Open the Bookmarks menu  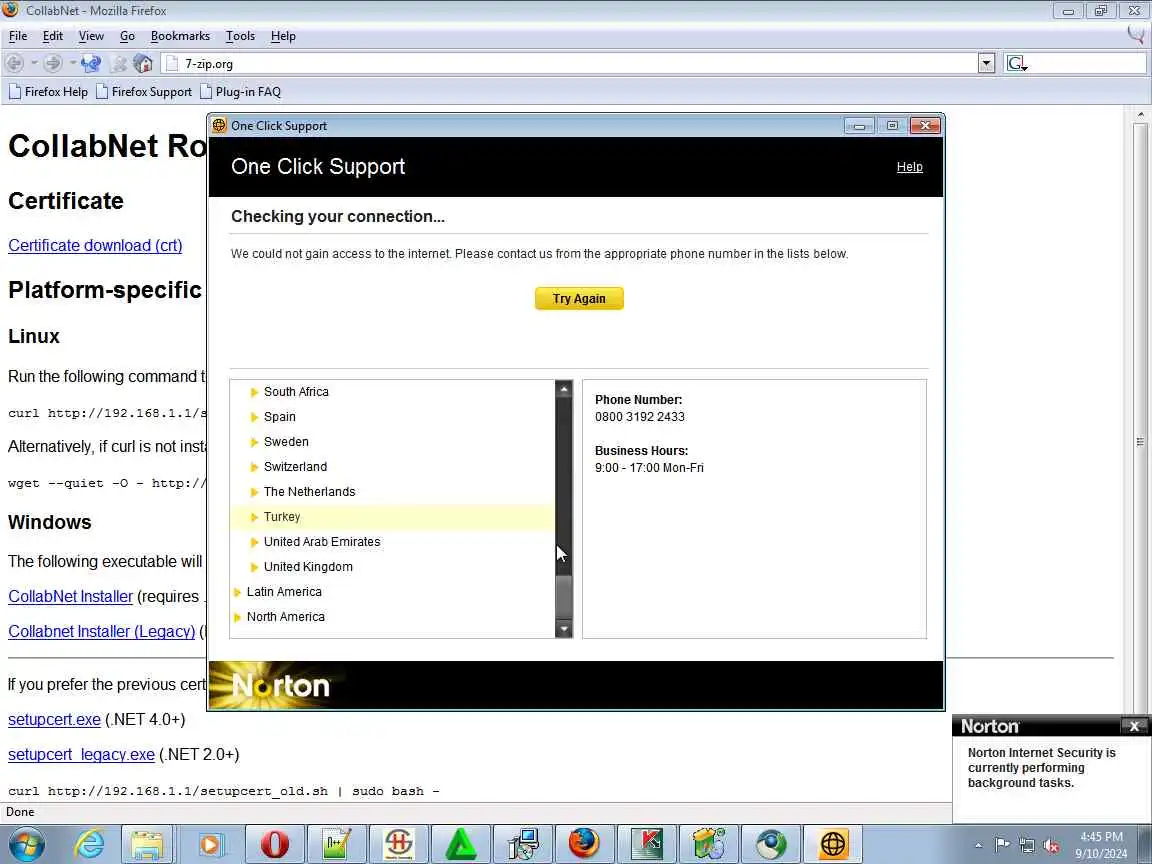click(180, 36)
